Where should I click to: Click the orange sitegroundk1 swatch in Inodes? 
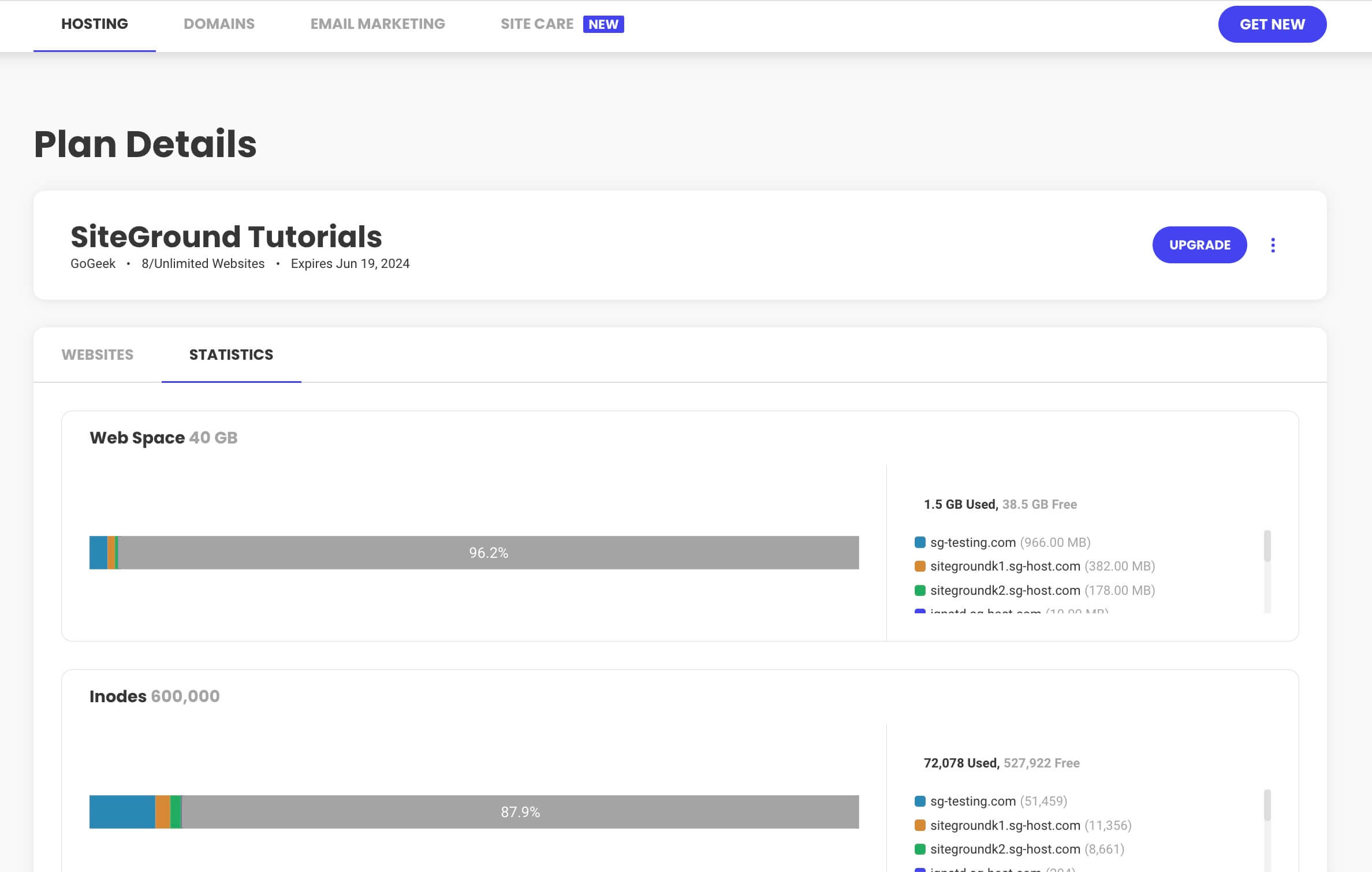[x=920, y=825]
